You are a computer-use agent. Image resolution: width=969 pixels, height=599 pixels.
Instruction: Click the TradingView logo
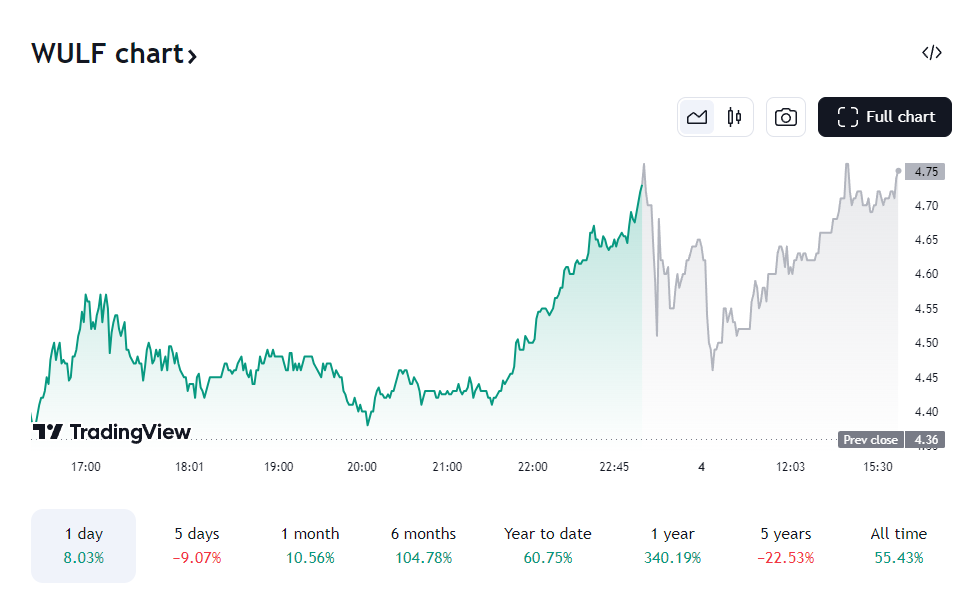(112, 432)
